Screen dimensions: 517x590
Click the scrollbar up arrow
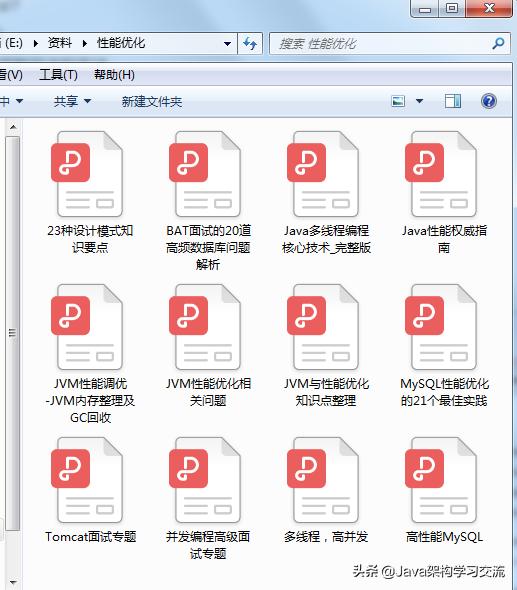coord(13,127)
